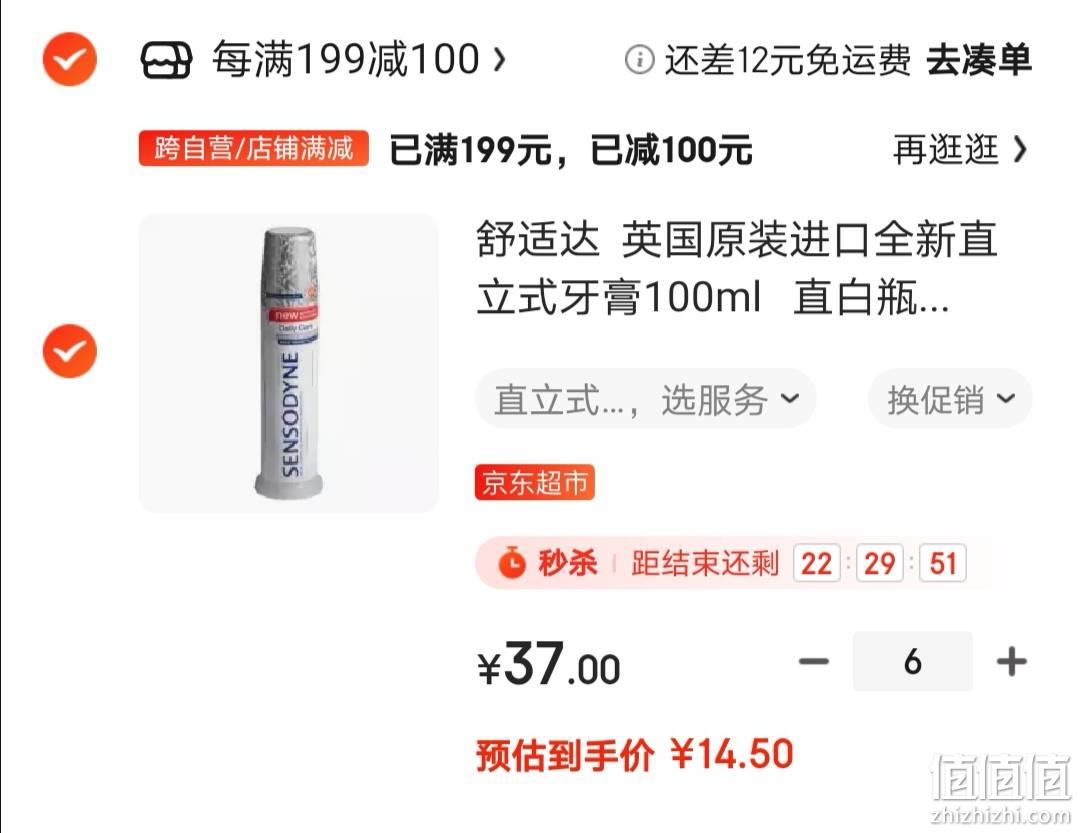Image resolution: width=1080 pixels, height=833 pixels.
Task: Open the Sensodyne toothpaste product thumbnail
Action: click(x=289, y=363)
